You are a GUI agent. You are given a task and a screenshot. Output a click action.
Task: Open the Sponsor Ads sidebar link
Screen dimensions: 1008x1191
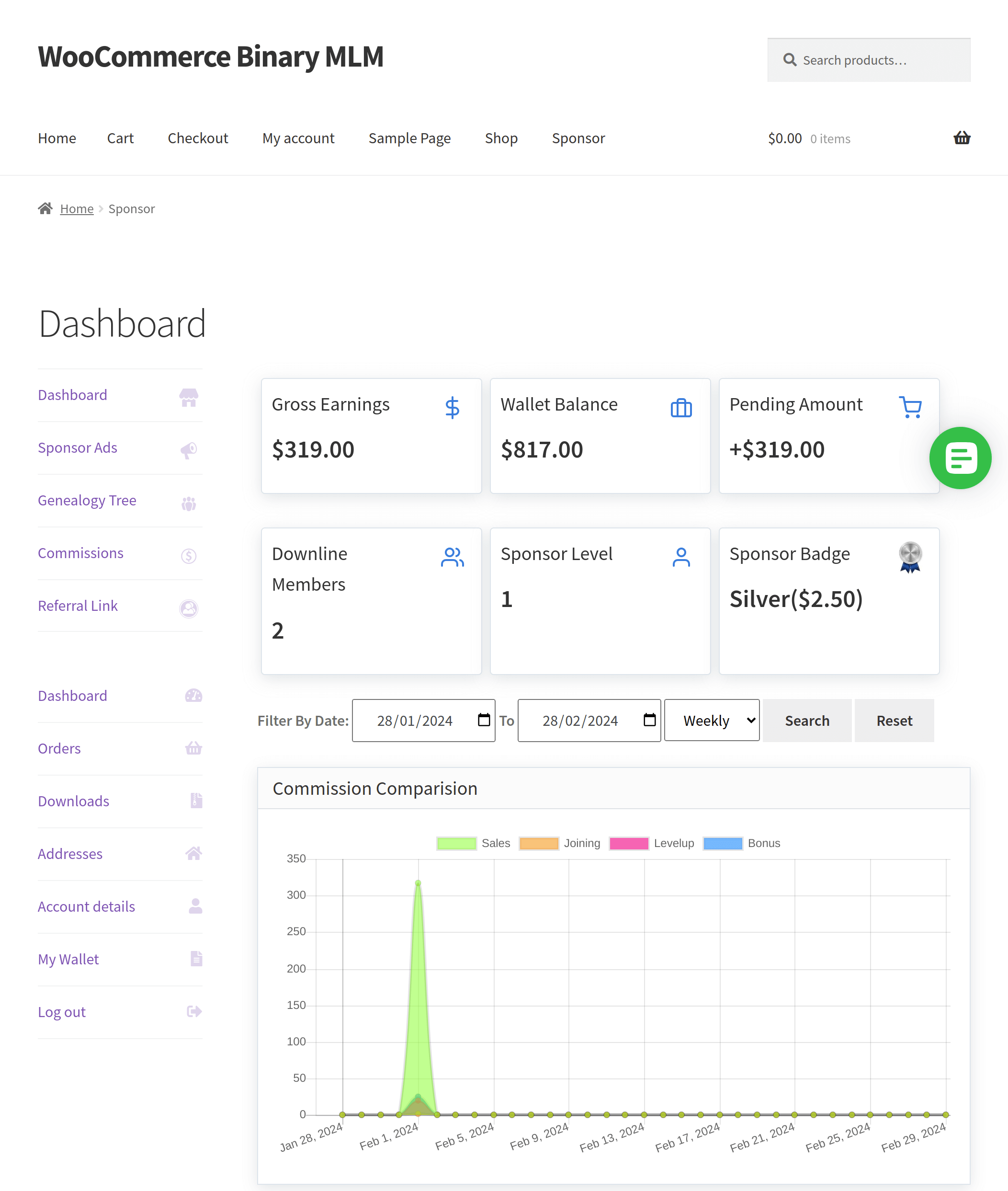click(x=78, y=447)
